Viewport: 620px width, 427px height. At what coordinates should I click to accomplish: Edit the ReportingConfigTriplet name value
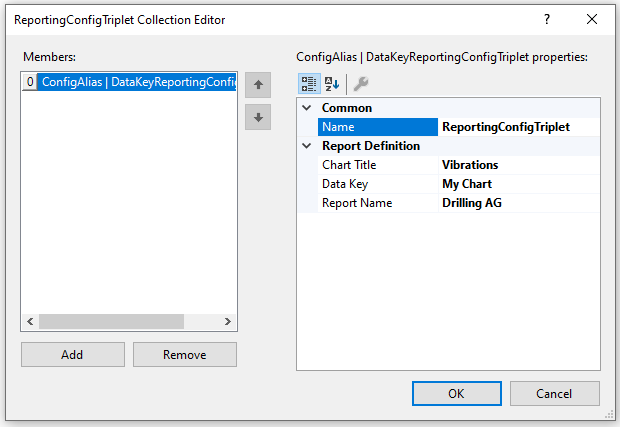tap(519, 127)
